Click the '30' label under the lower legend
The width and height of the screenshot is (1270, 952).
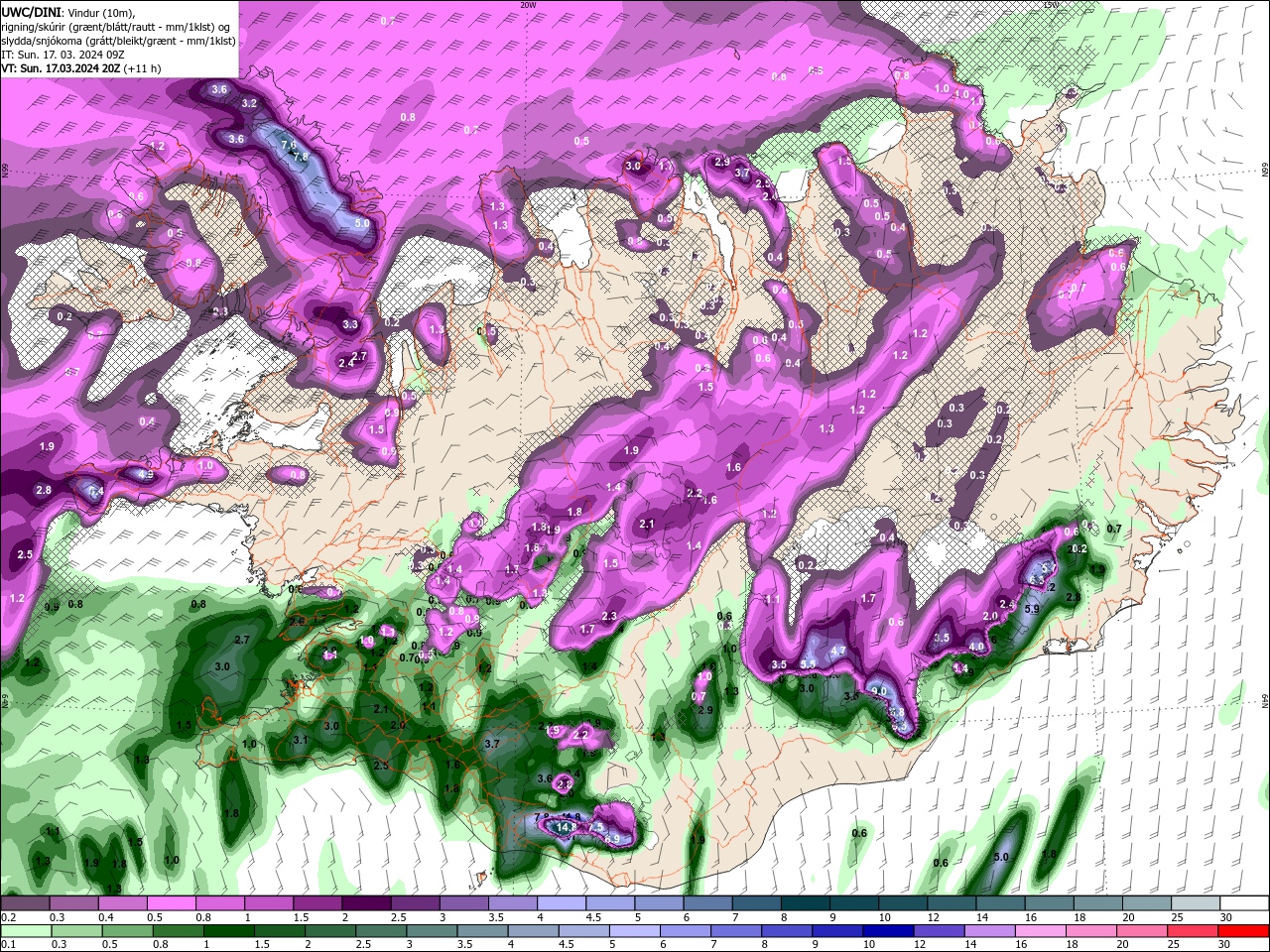(x=1224, y=945)
